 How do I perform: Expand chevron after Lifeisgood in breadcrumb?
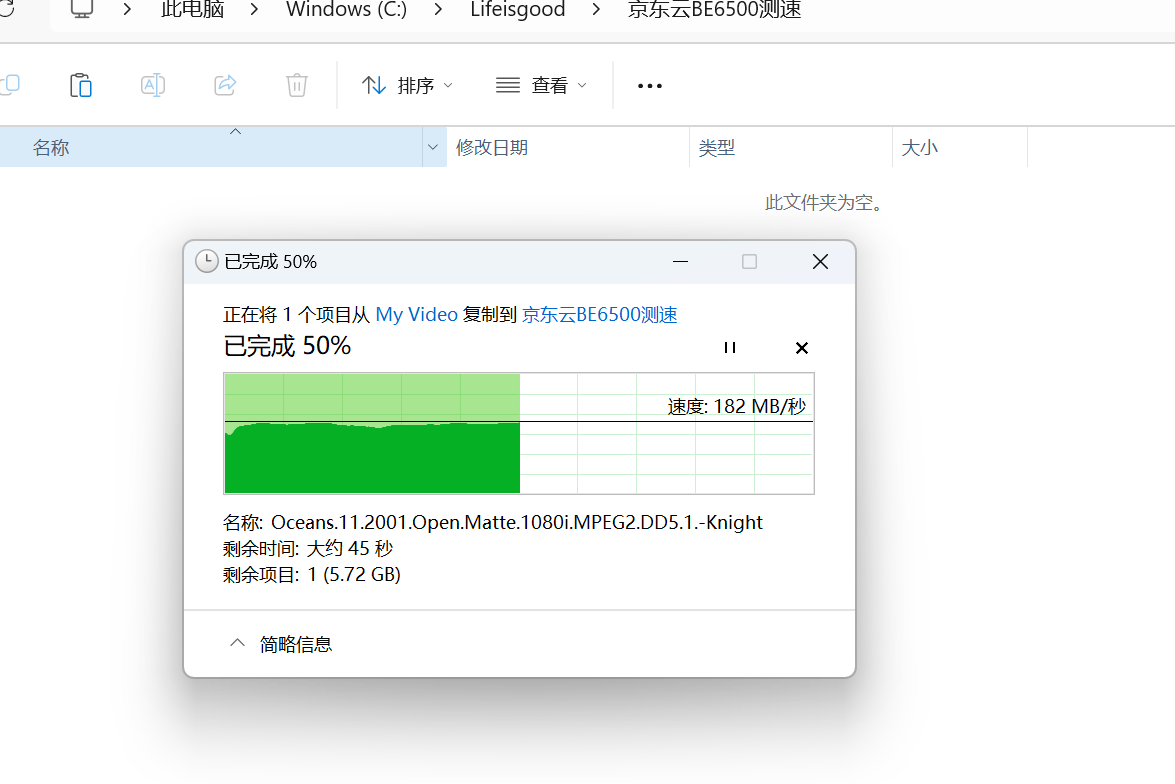596,10
